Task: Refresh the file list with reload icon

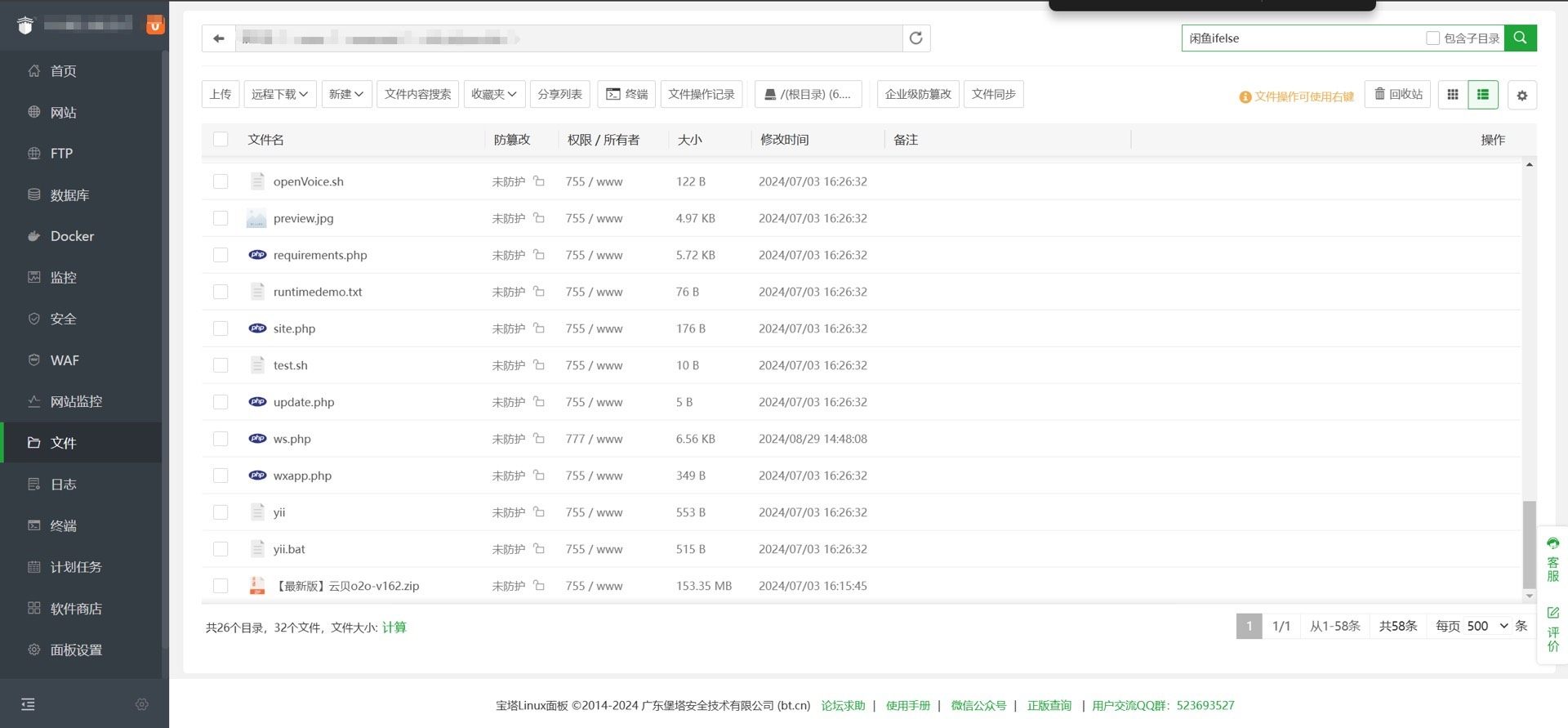Action: pyautogui.click(x=915, y=38)
